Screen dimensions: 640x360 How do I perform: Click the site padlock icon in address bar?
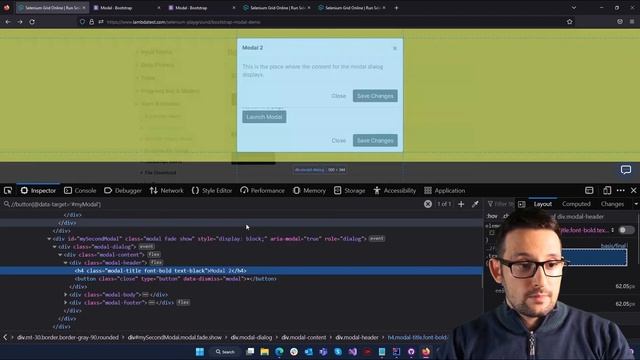click(x=91, y=22)
